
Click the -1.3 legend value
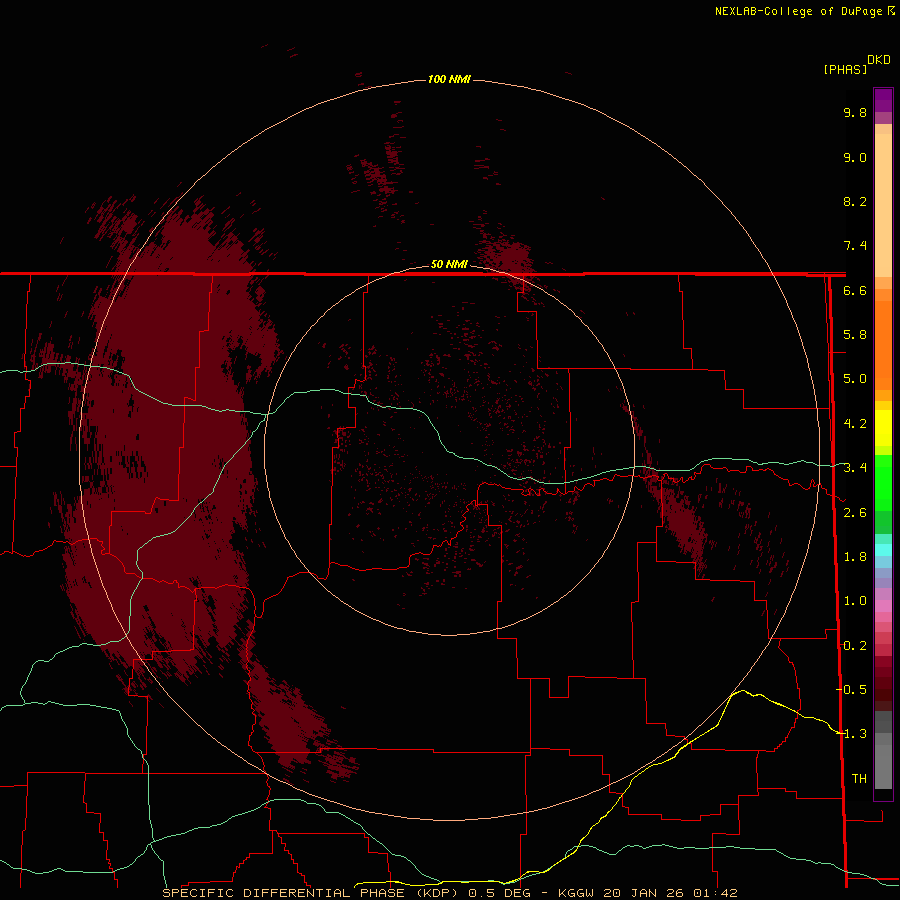(852, 734)
